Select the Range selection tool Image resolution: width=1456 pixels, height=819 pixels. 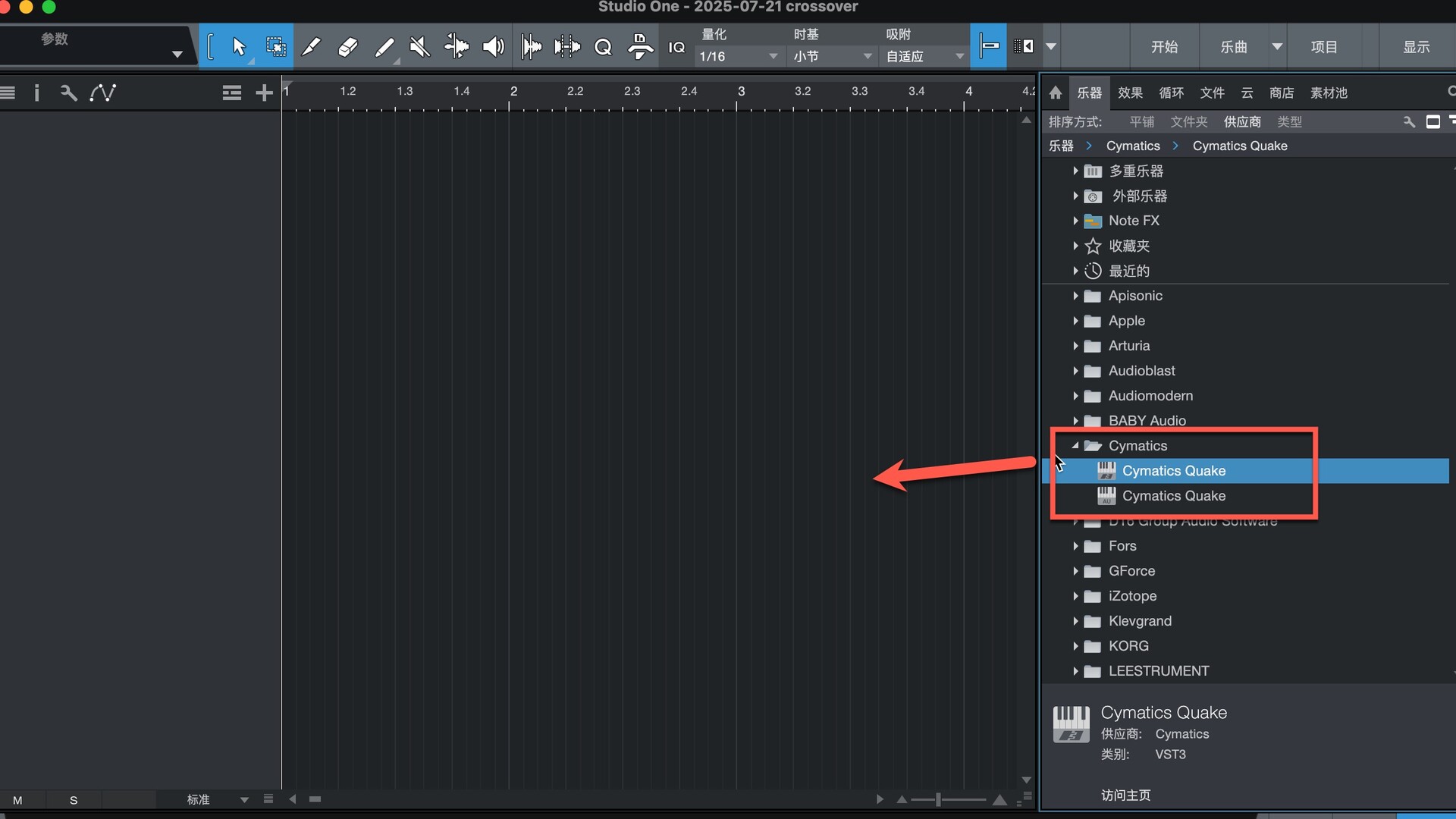276,47
